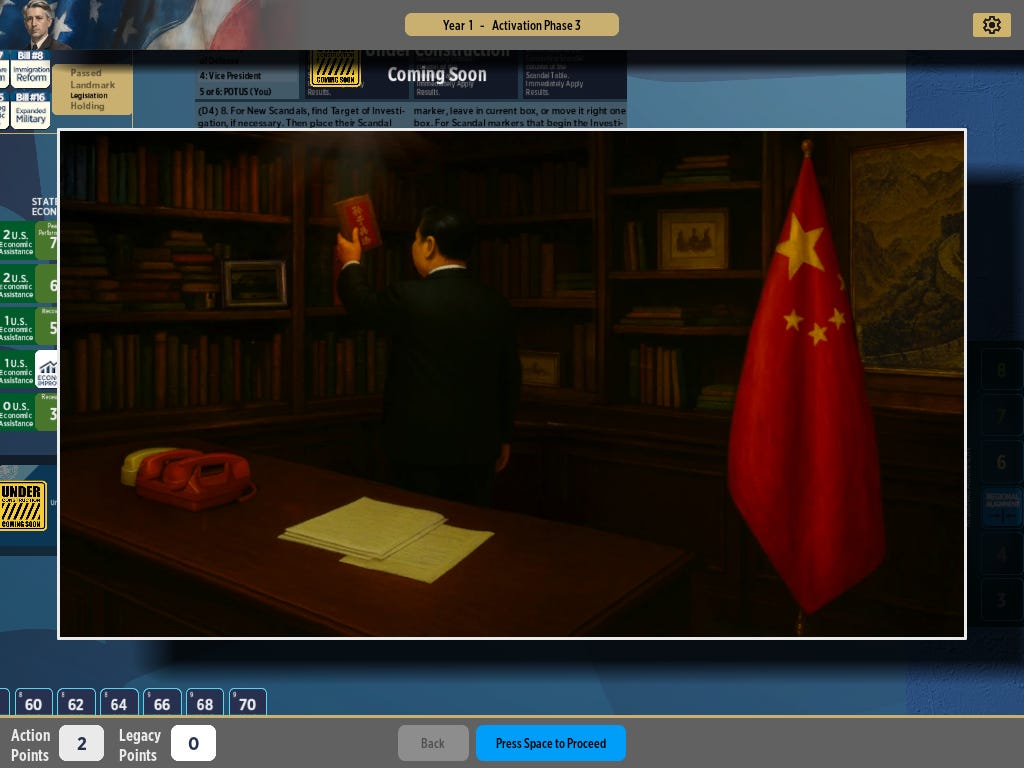Click the Under Construction icon on left
The image size is (1024, 768).
[23, 505]
